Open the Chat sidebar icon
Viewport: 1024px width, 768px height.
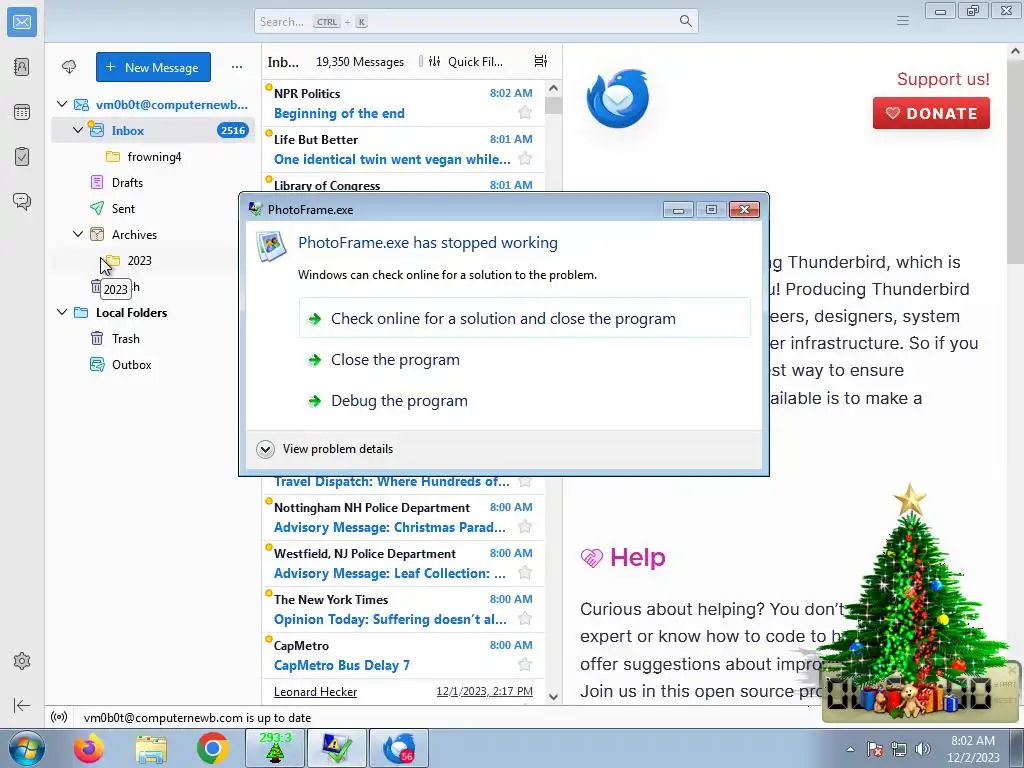pos(22,201)
